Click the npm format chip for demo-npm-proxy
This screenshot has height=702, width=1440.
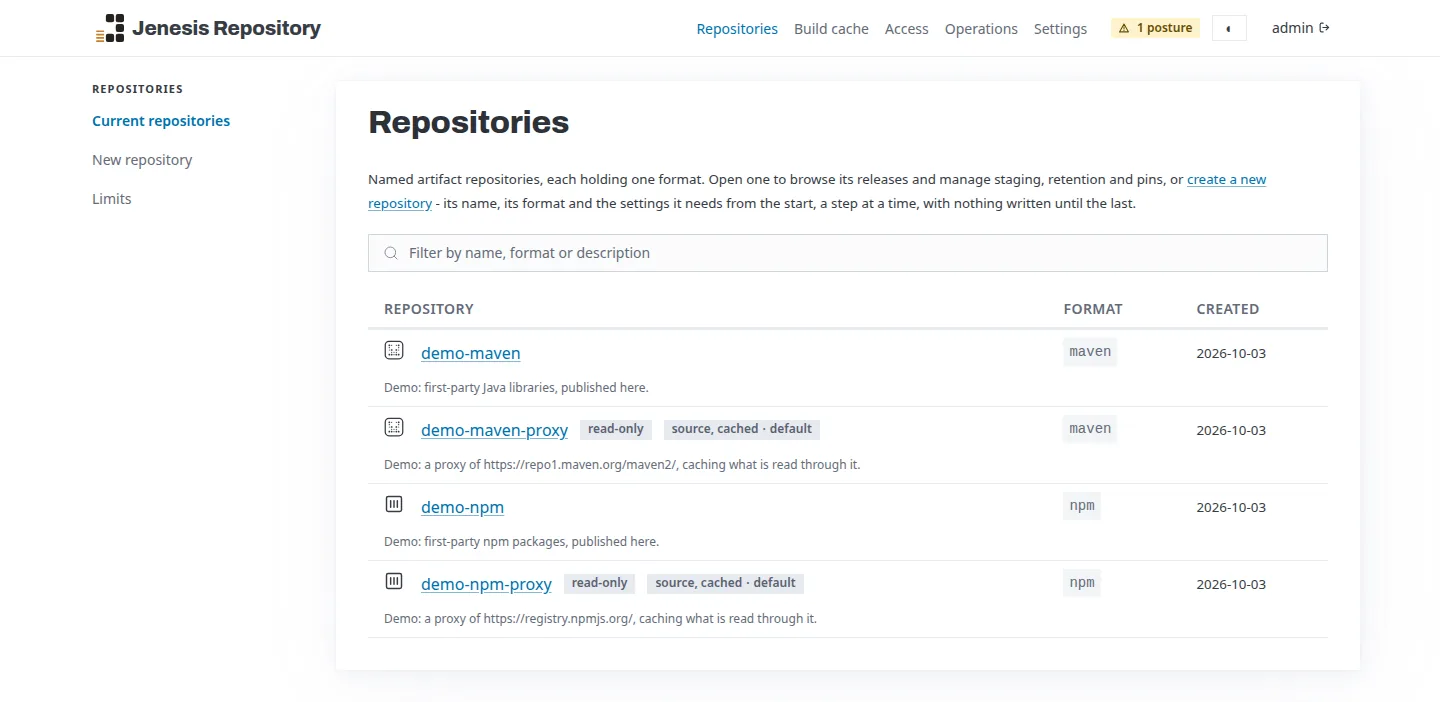[x=1082, y=583]
